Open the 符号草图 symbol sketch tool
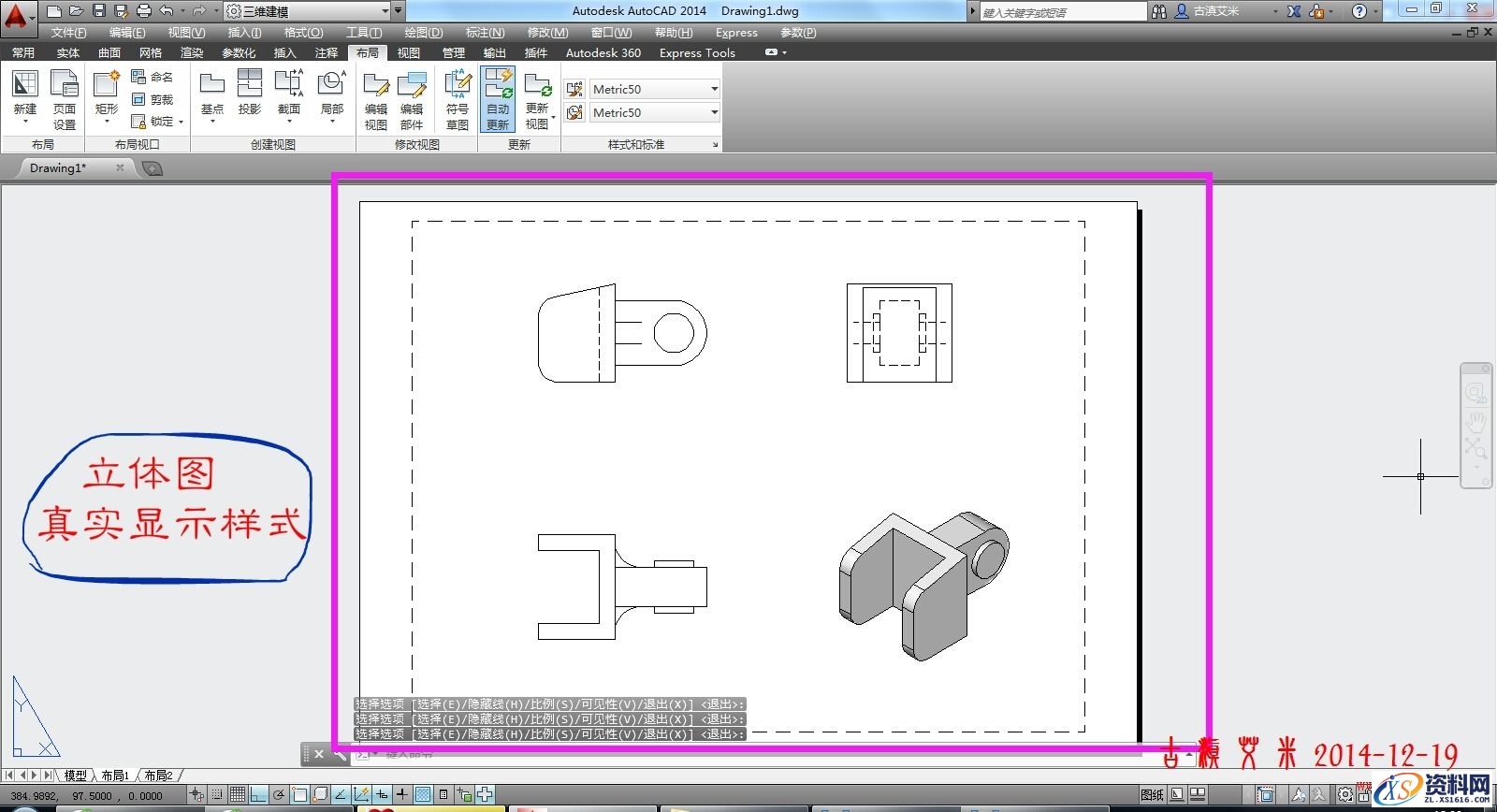The height and width of the screenshot is (812, 1497). click(458, 98)
